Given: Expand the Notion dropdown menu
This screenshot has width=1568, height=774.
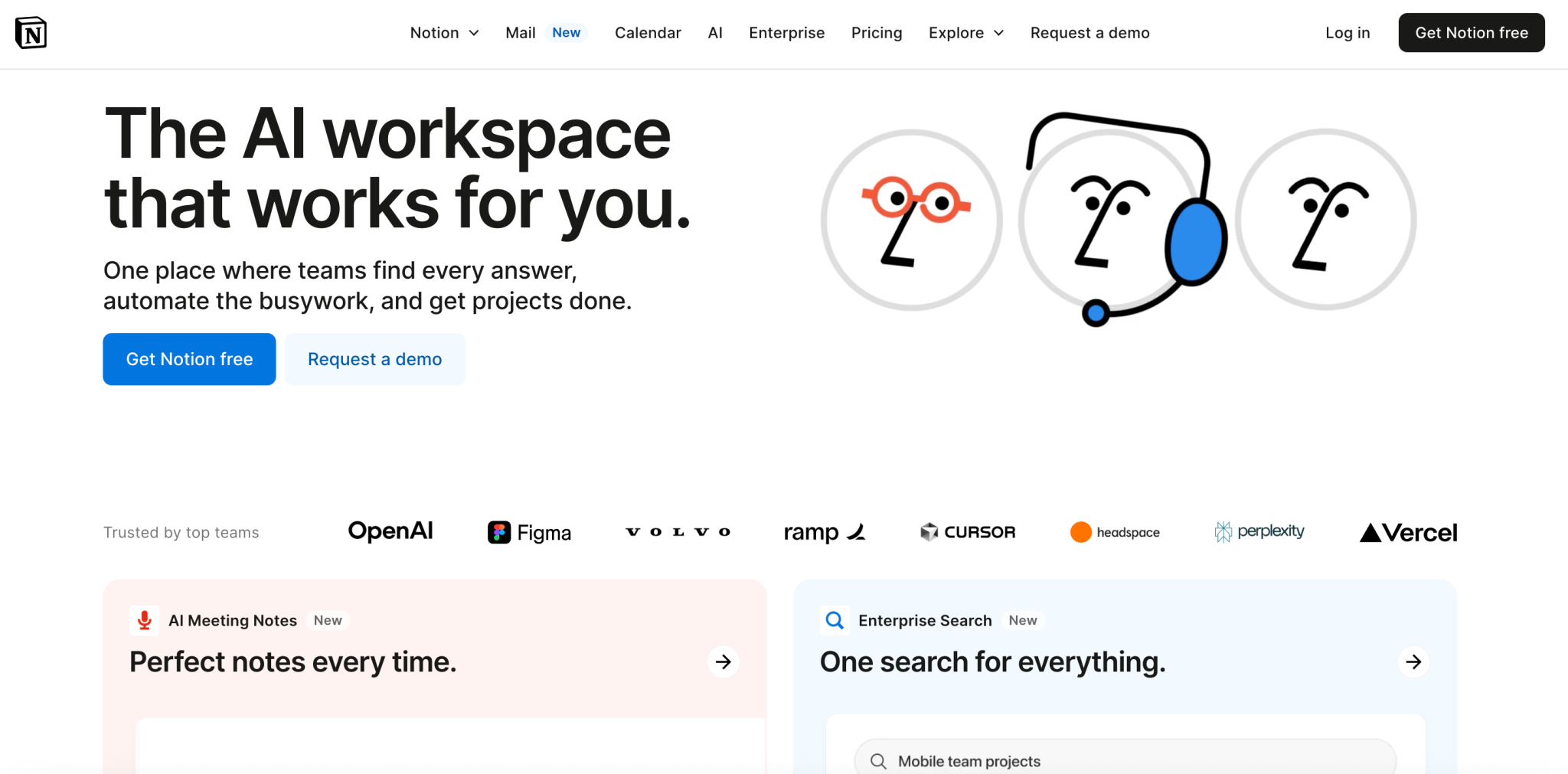Looking at the screenshot, I should coord(444,33).
